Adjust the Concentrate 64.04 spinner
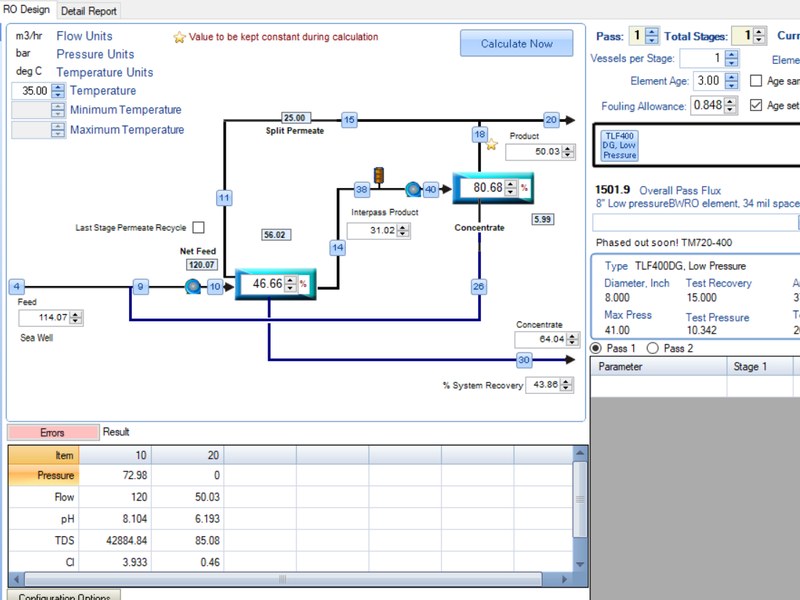This screenshot has width=800, height=600. point(572,339)
